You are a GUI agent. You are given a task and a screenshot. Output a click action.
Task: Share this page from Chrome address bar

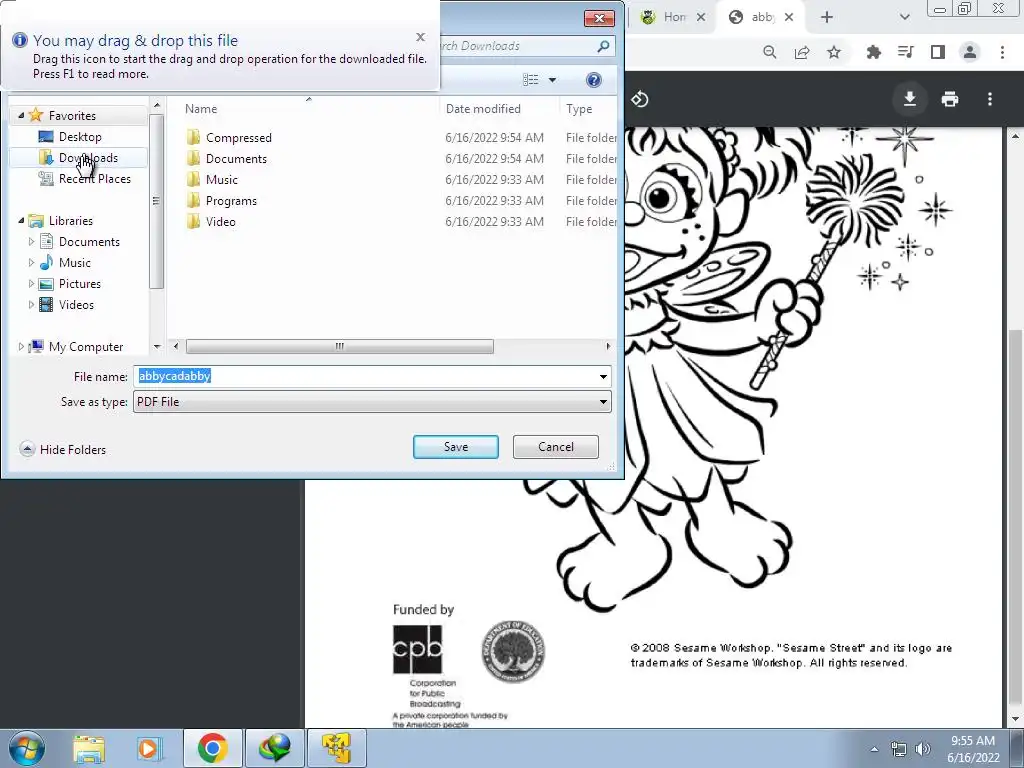point(802,52)
